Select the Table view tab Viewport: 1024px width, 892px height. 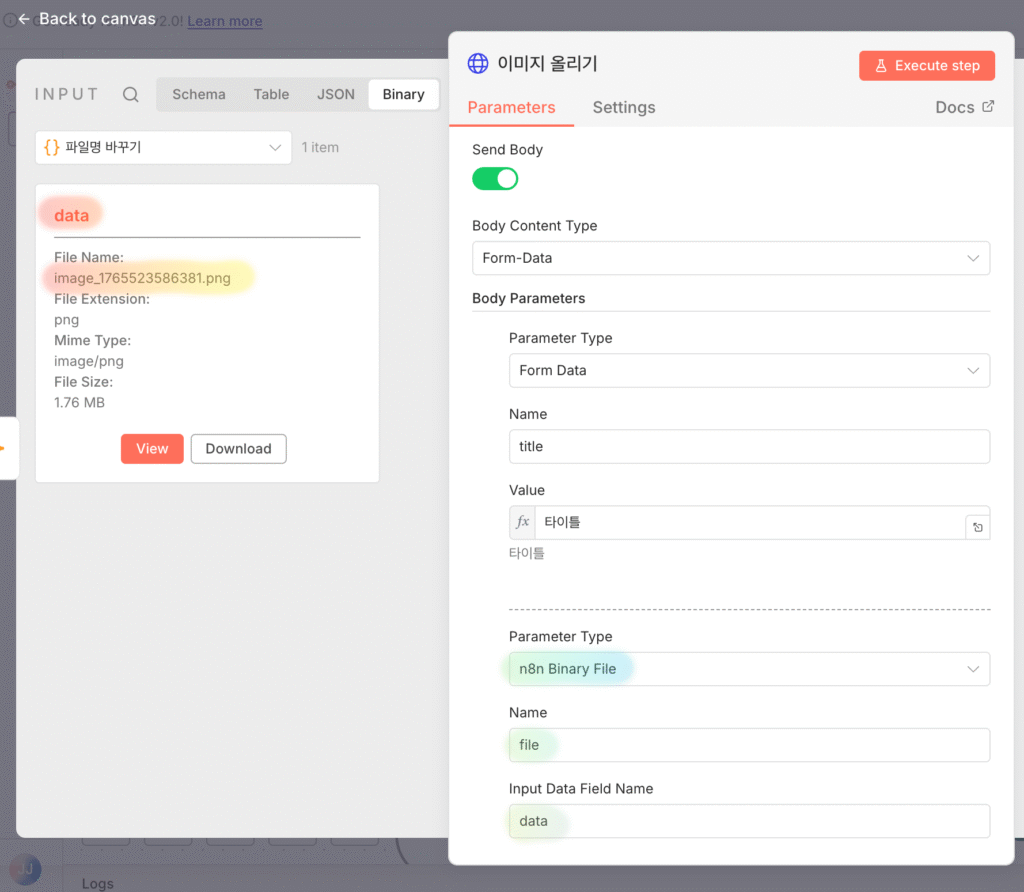[x=271, y=94]
